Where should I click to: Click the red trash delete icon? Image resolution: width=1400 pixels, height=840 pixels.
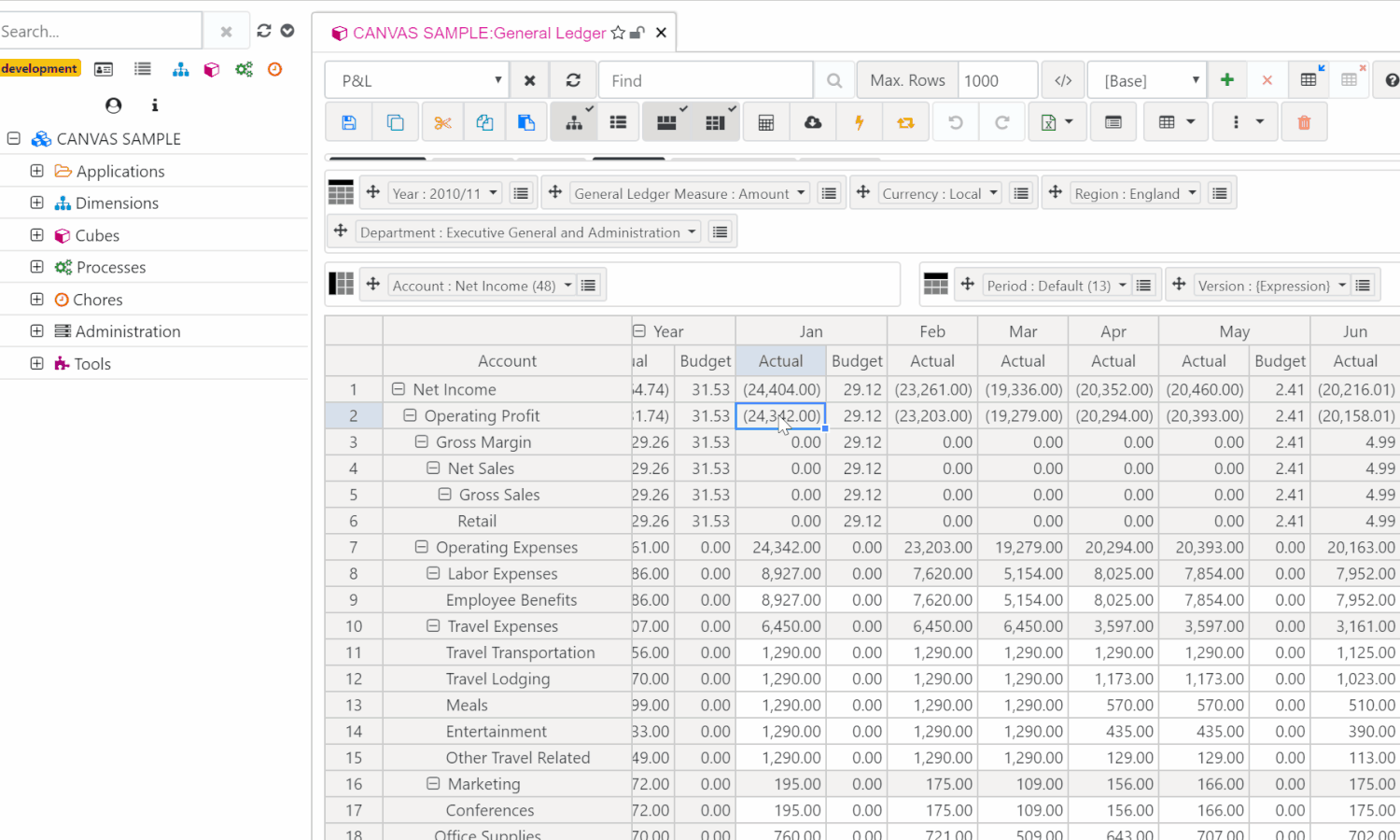pyautogui.click(x=1305, y=122)
